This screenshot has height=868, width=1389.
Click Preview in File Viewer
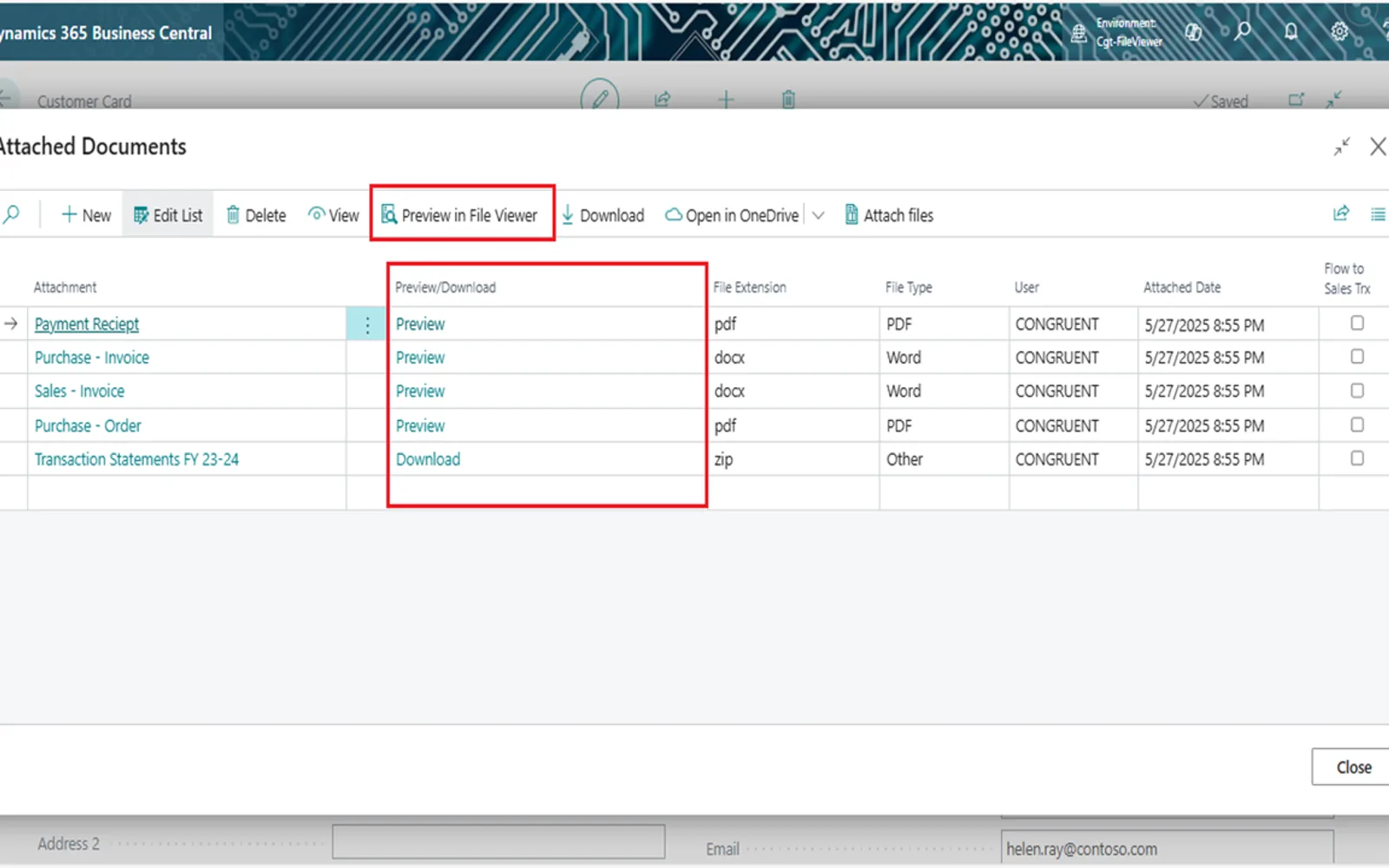pos(459,215)
